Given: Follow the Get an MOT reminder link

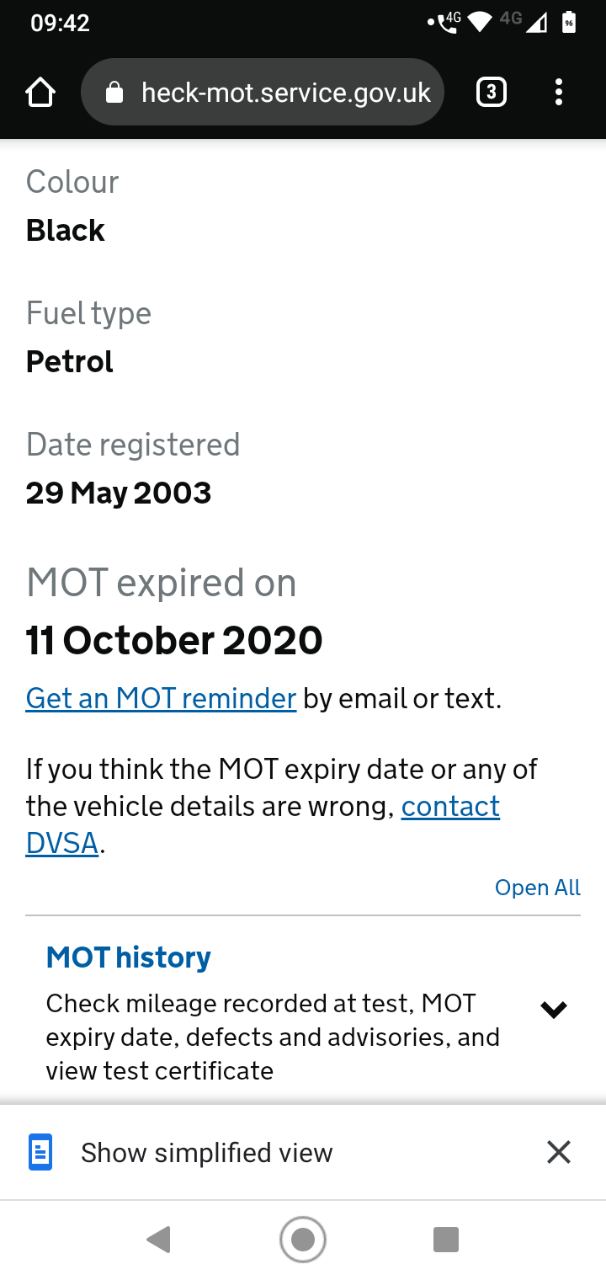Looking at the screenshot, I should (161, 698).
